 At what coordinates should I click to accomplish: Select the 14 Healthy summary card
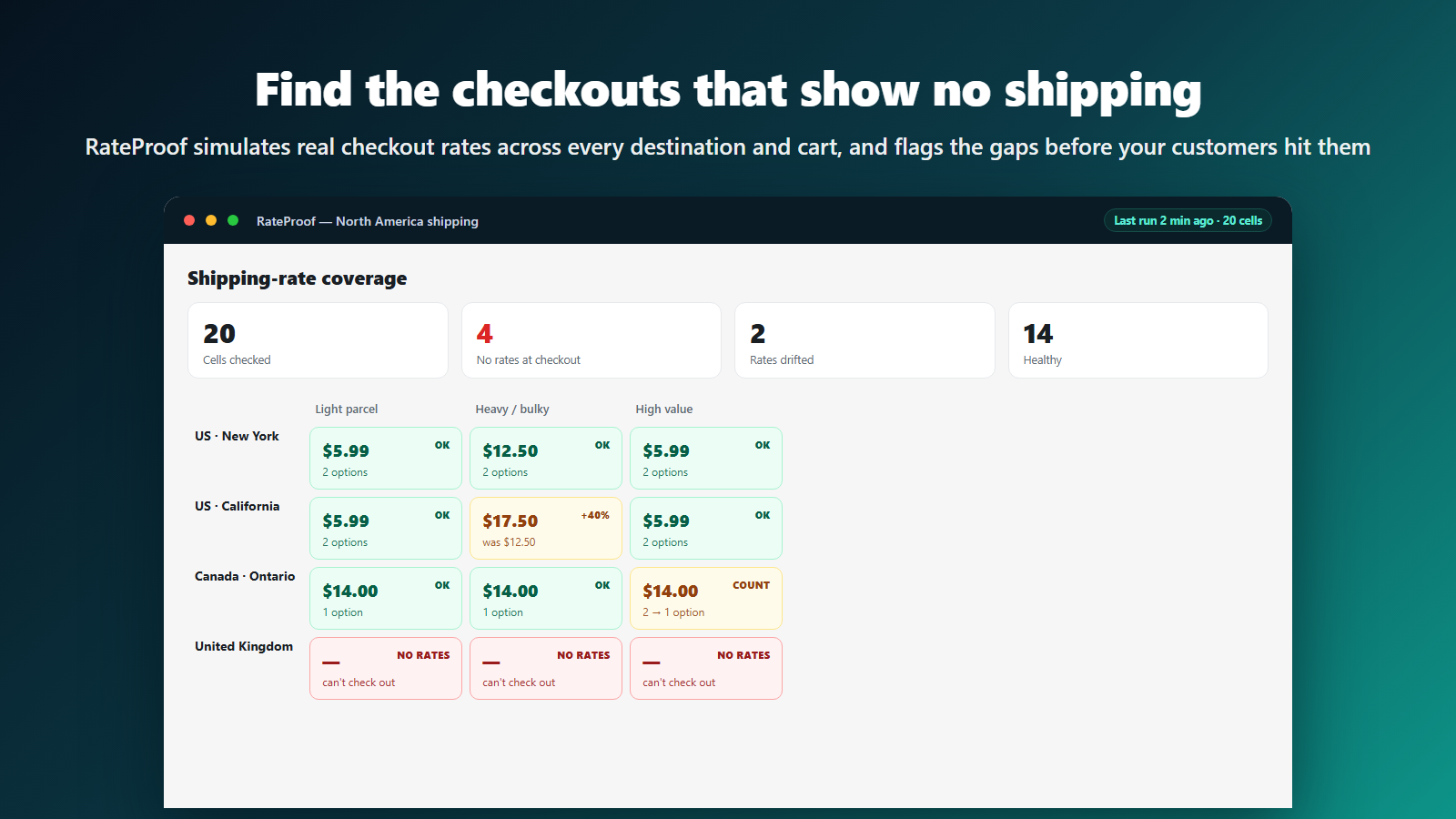tap(1138, 340)
